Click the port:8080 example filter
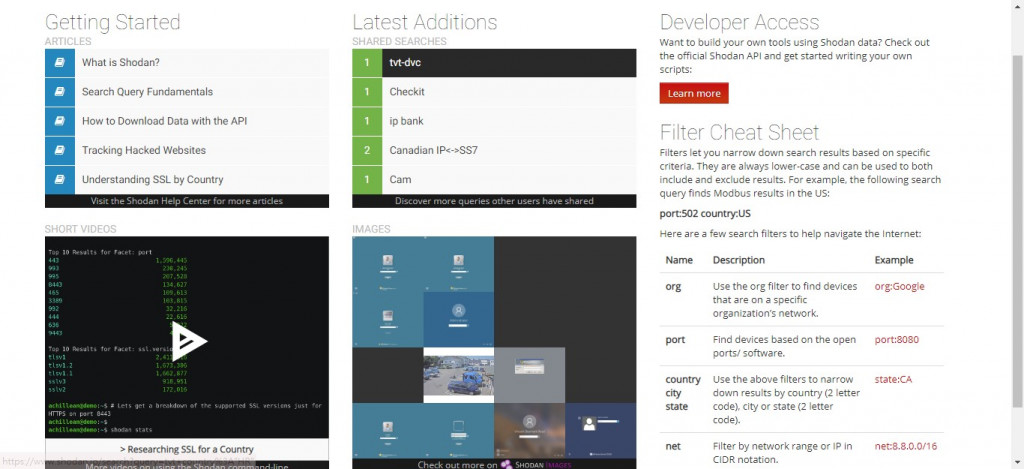 click(x=897, y=340)
